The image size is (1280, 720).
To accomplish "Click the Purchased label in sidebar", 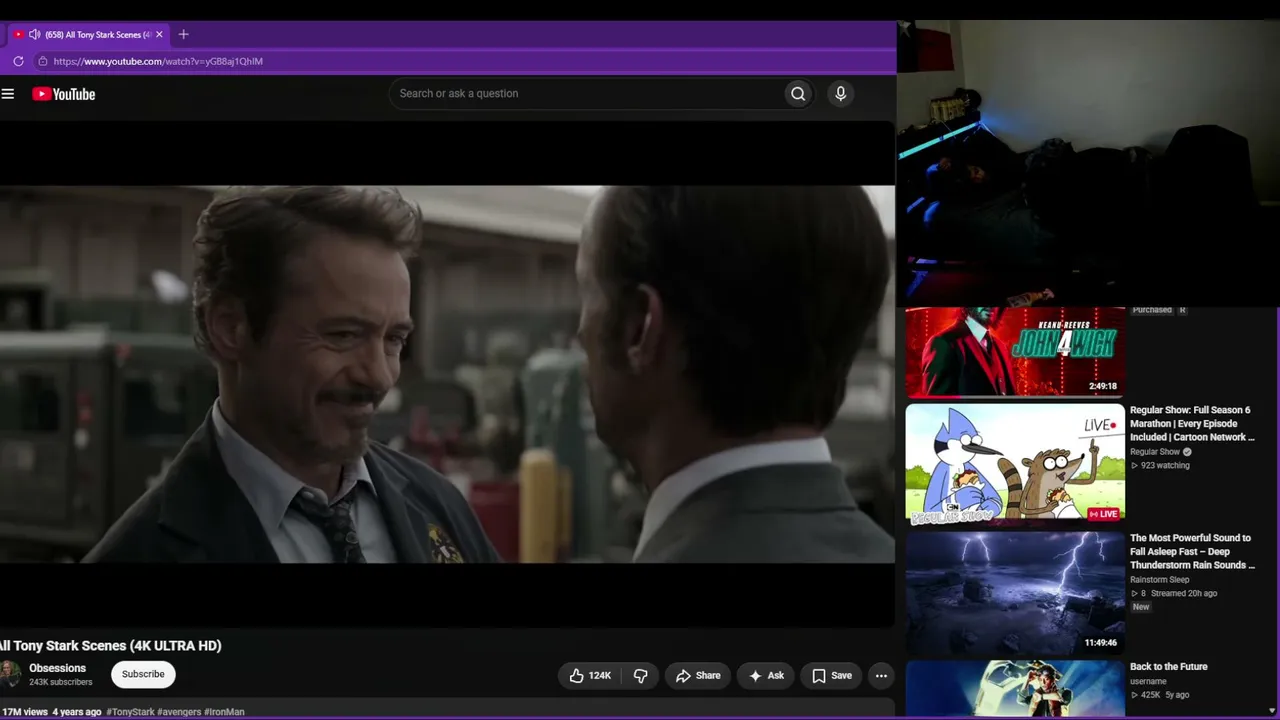I will [x=1152, y=310].
